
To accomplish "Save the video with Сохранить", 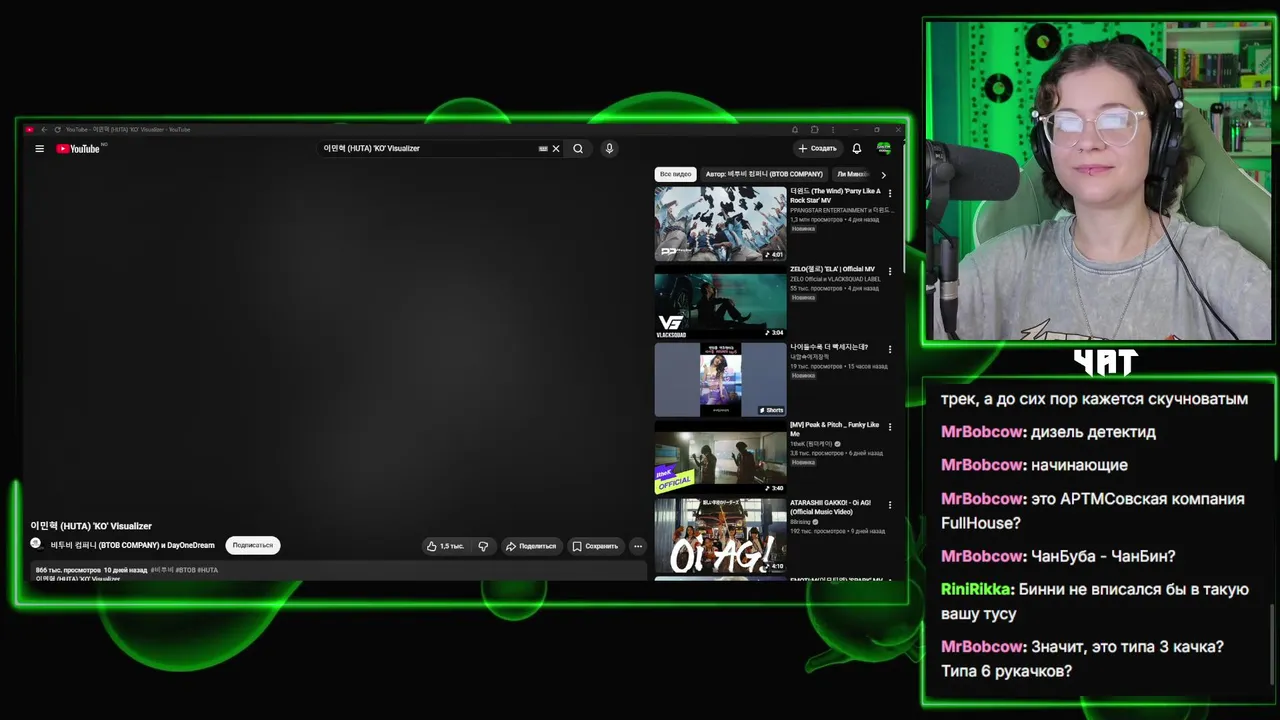I will tap(595, 546).
